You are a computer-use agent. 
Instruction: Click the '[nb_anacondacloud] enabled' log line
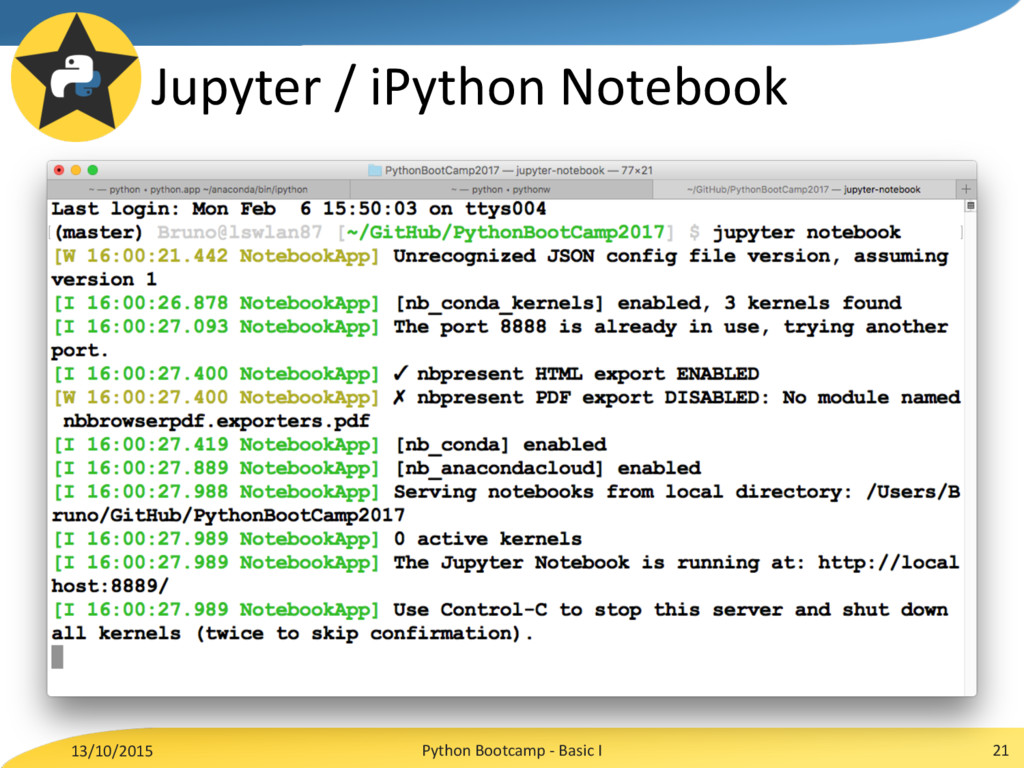pyautogui.click(x=548, y=468)
